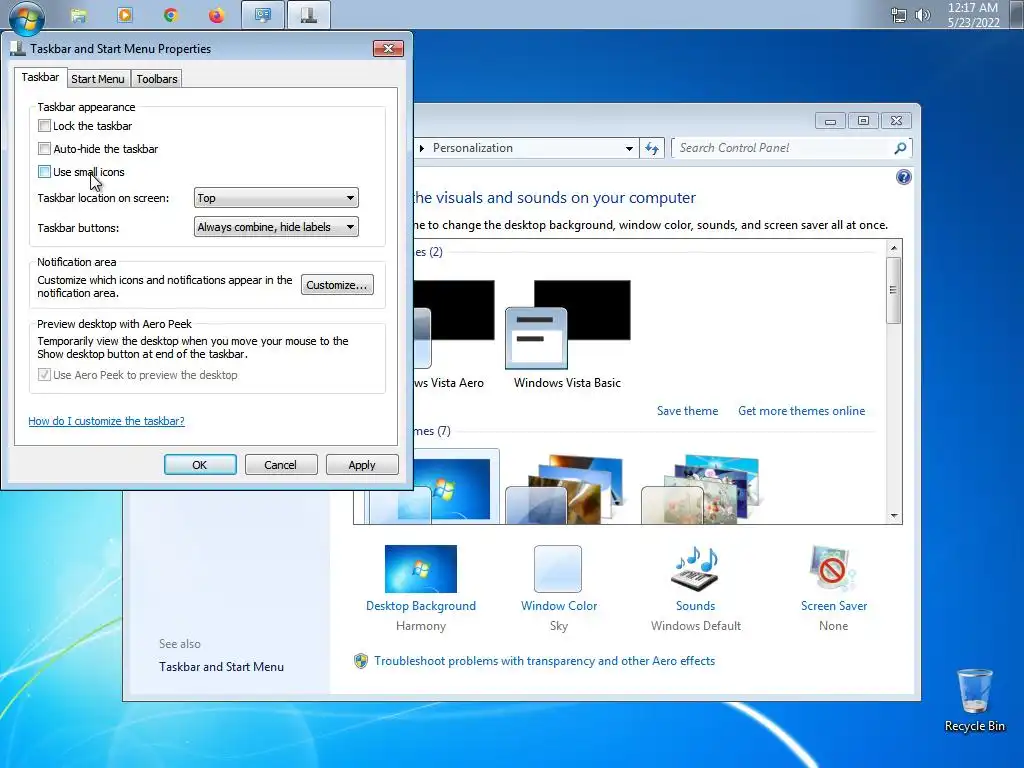Show the clock and date
This screenshot has height=768, width=1024.
point(973,15)
